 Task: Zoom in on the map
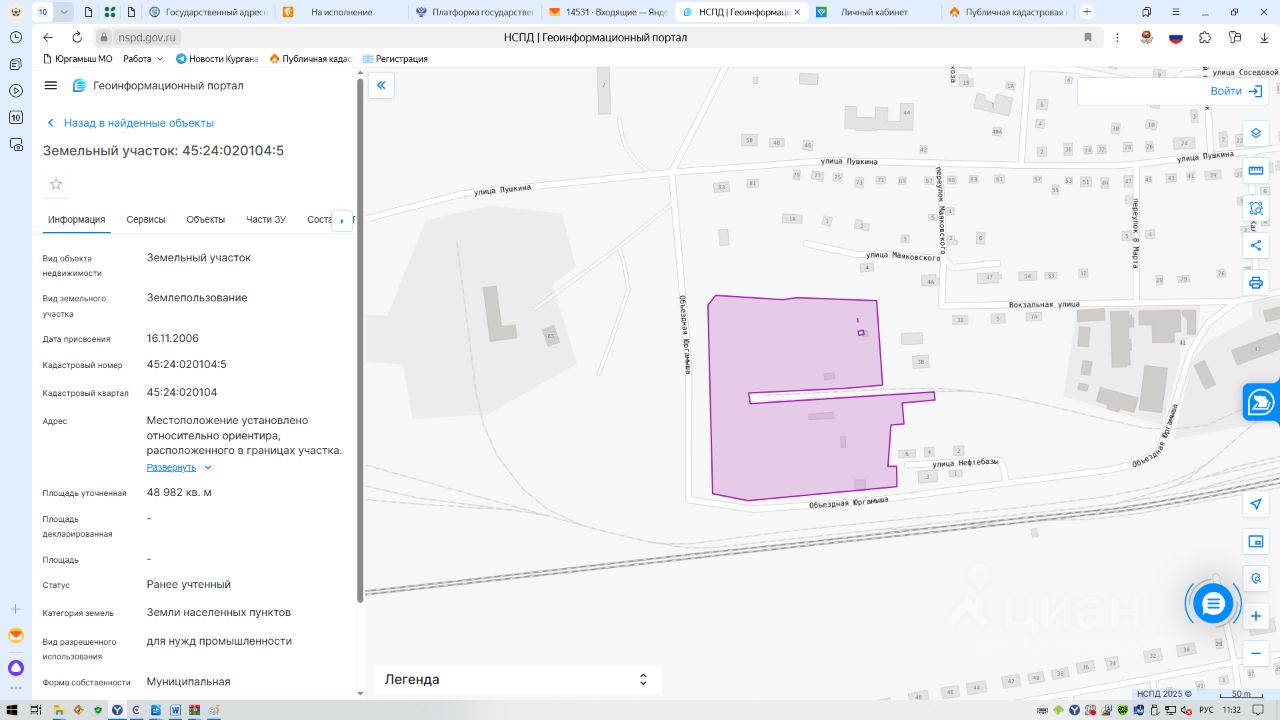(1256, 617)
